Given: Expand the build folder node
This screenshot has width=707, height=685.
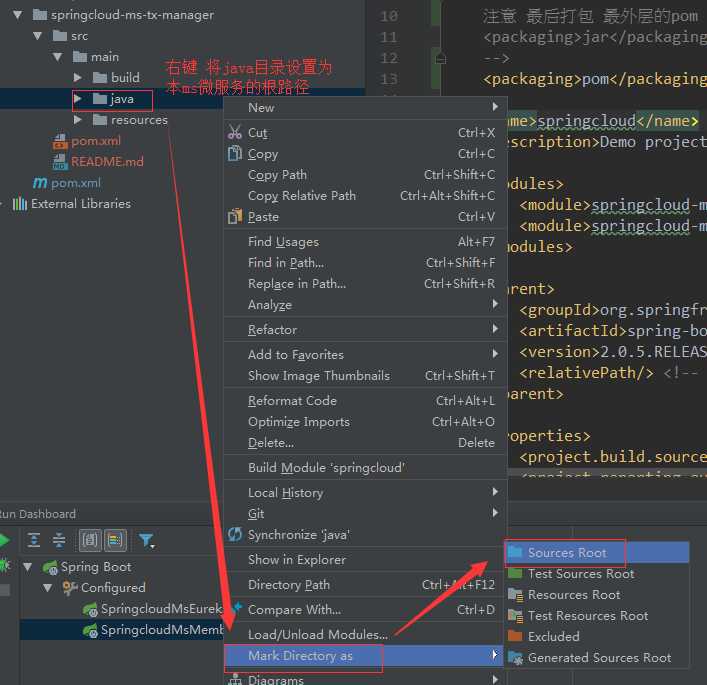Looking at the screenshot, I should point(78,78).
